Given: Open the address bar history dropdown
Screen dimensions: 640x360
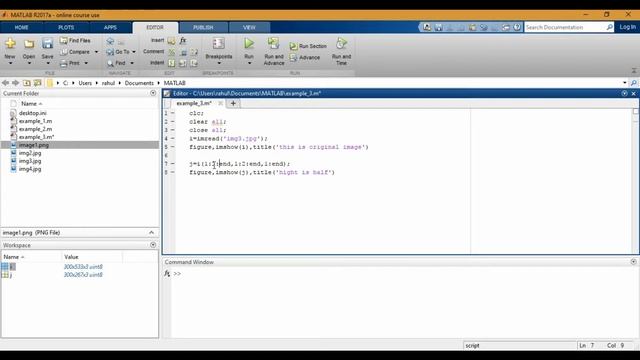Looking at the screenshot, I should [624, 83].
